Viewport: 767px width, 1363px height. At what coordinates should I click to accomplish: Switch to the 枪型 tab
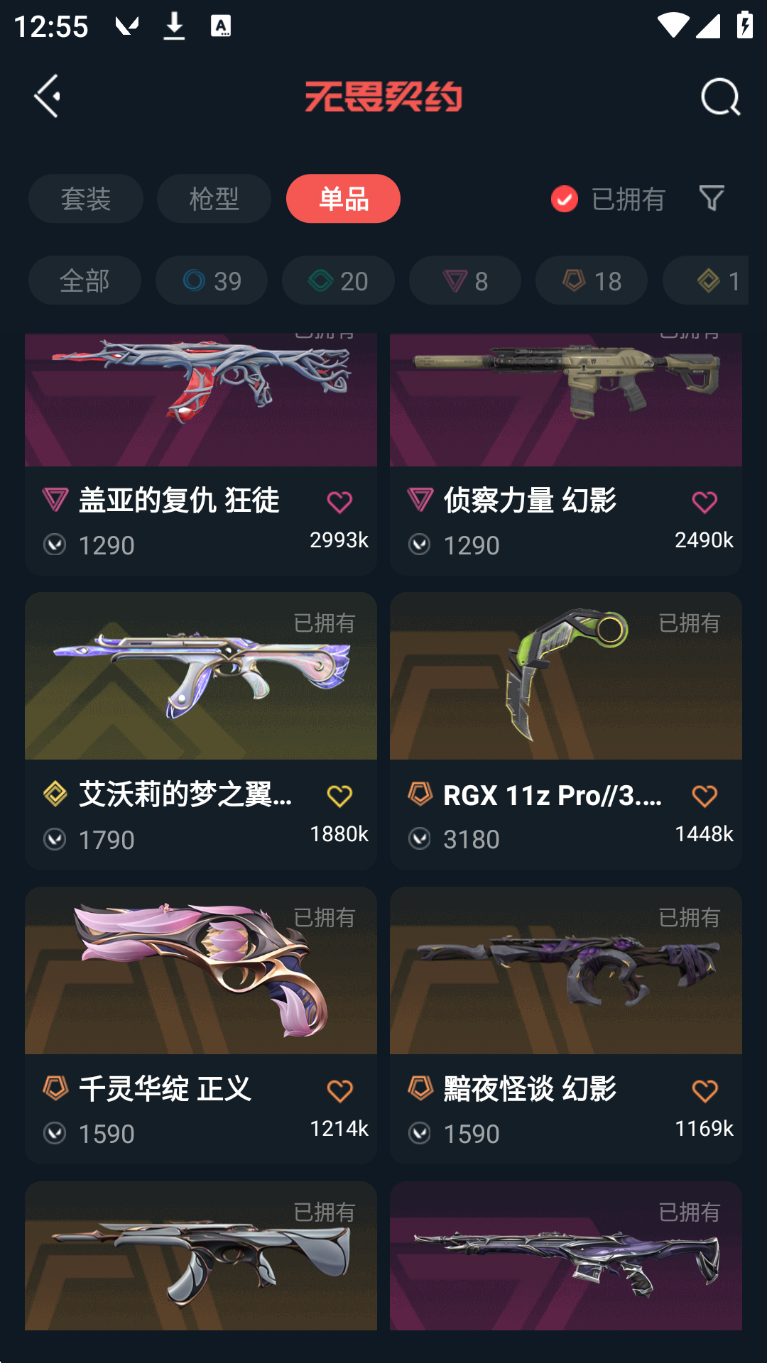[x=214, y=198]
